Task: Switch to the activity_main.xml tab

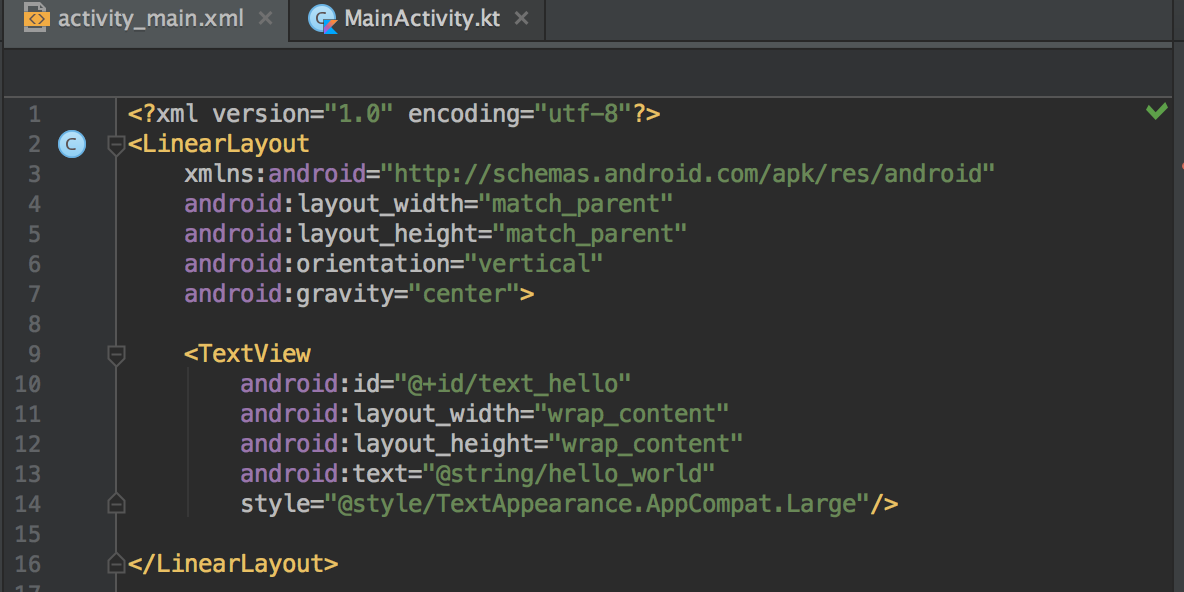Action: click(150, 17)
